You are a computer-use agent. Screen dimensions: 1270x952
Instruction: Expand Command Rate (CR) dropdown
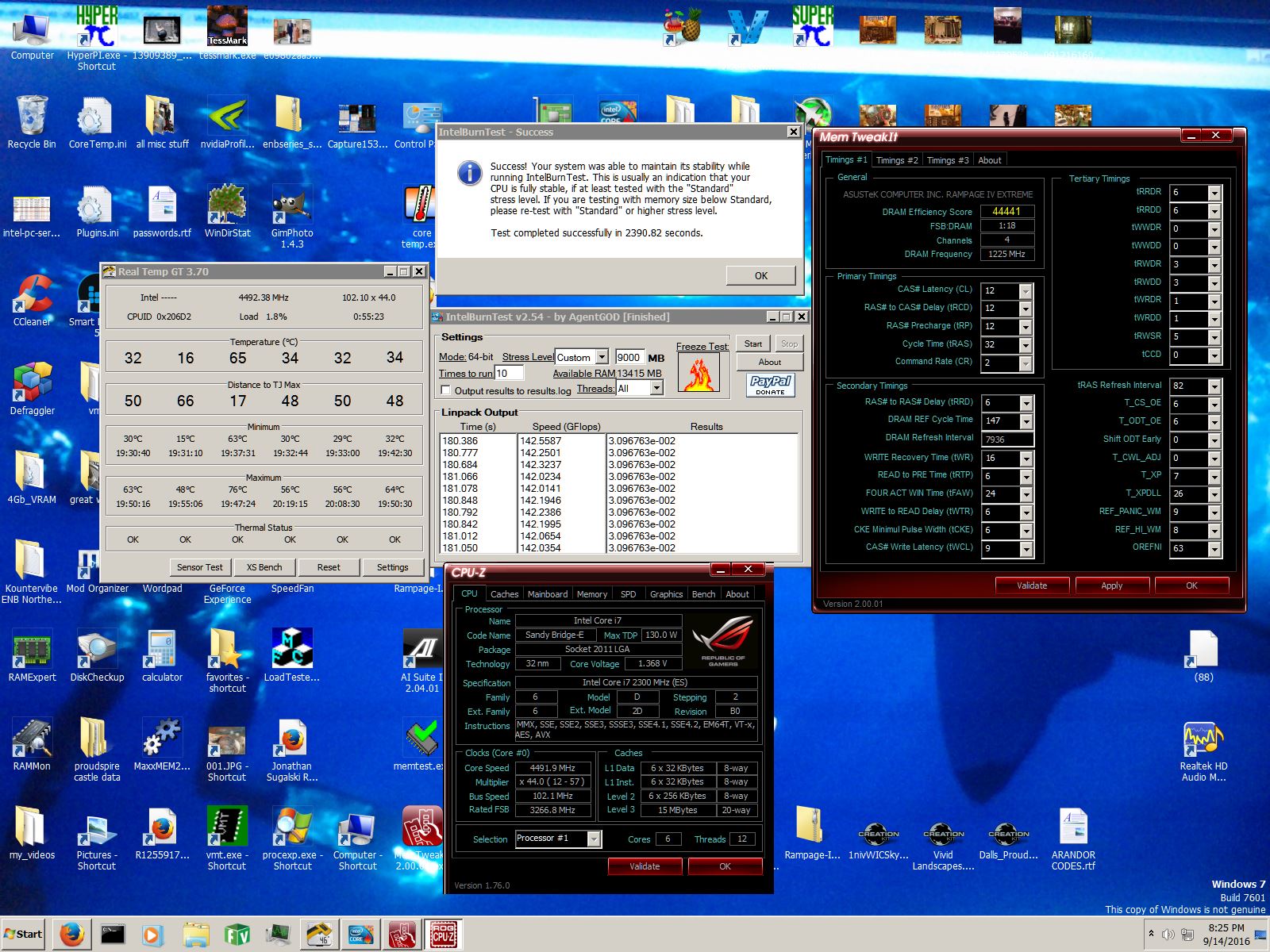[x=1026, y=363]
